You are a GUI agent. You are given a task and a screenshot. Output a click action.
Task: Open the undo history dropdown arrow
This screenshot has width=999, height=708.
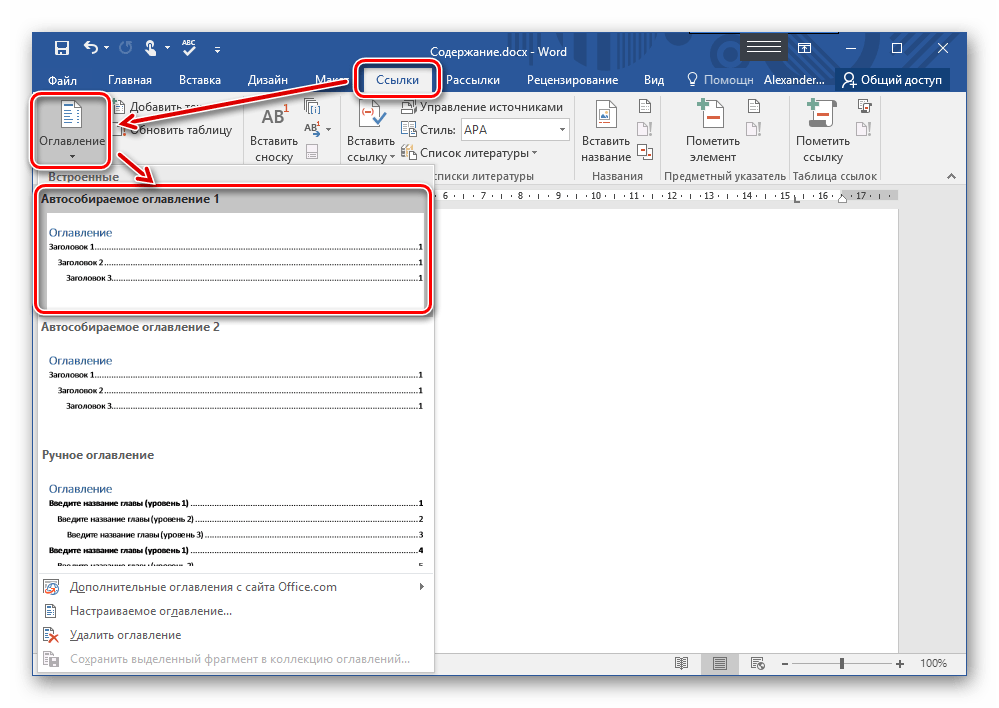(106, 48)
